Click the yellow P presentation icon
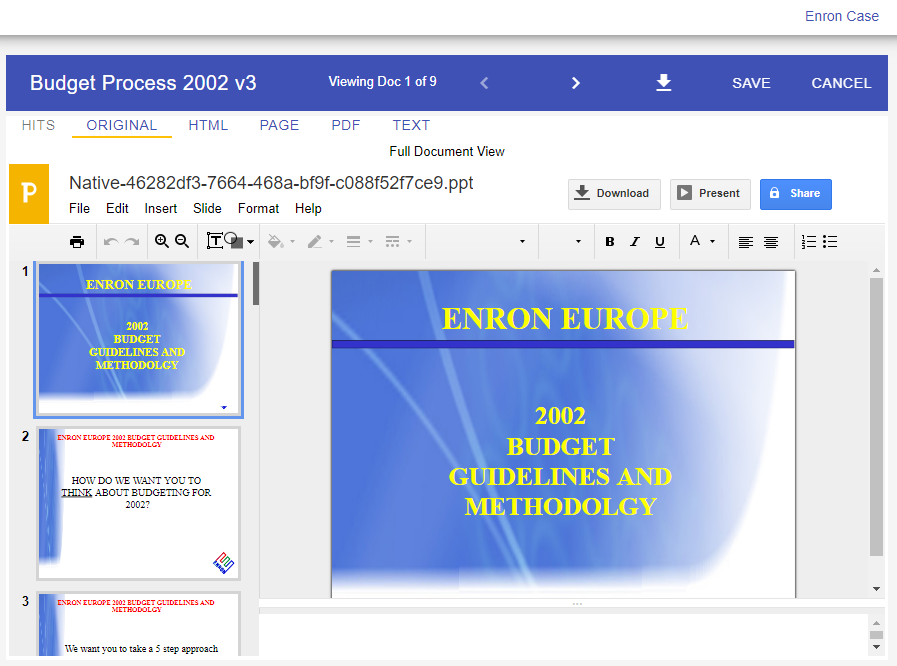Image resolution: width=897 pixels, height=666 pixels. point(29,193)
